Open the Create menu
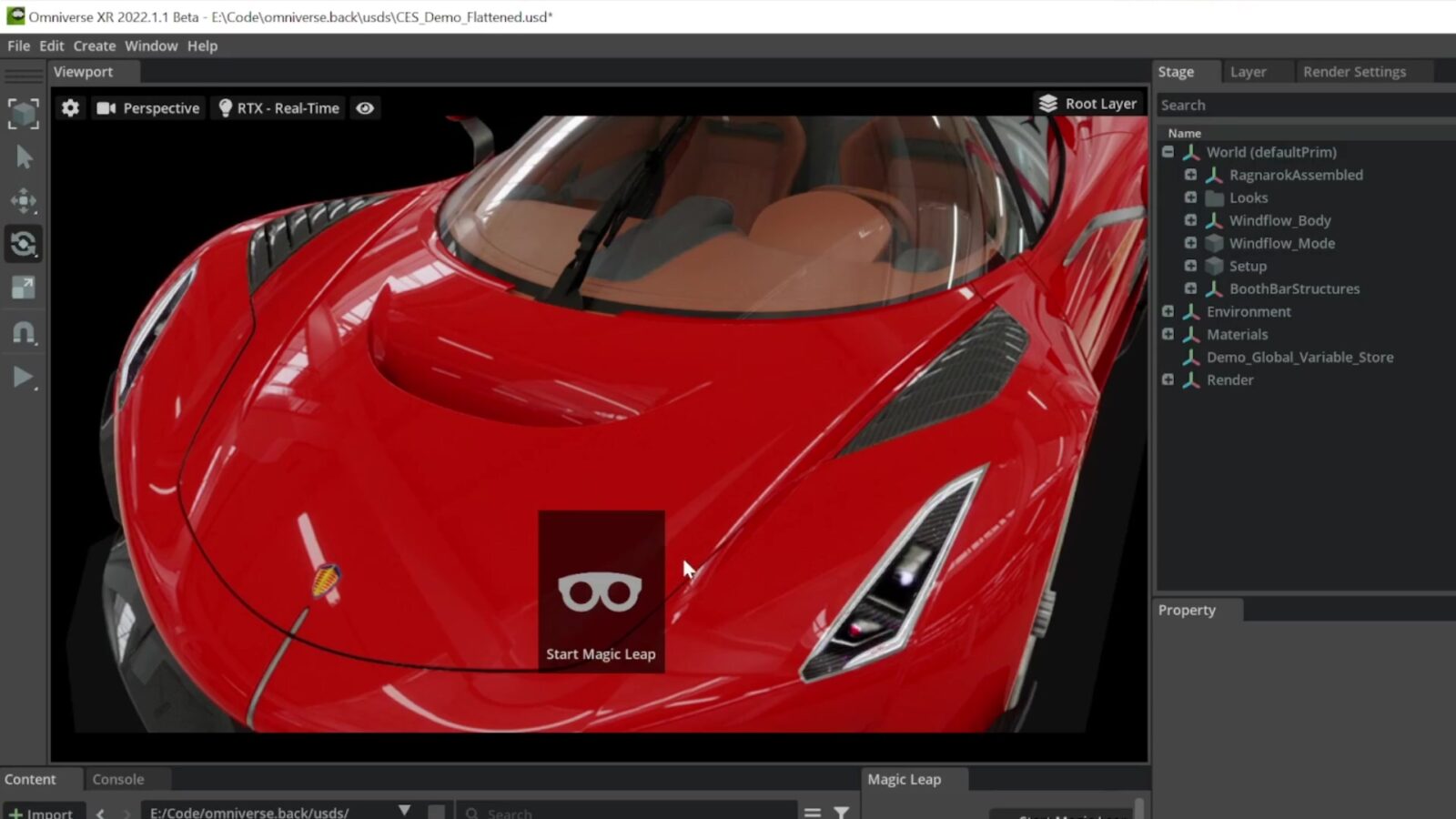This screenshot has height=819, width=1456. (94, 45)
